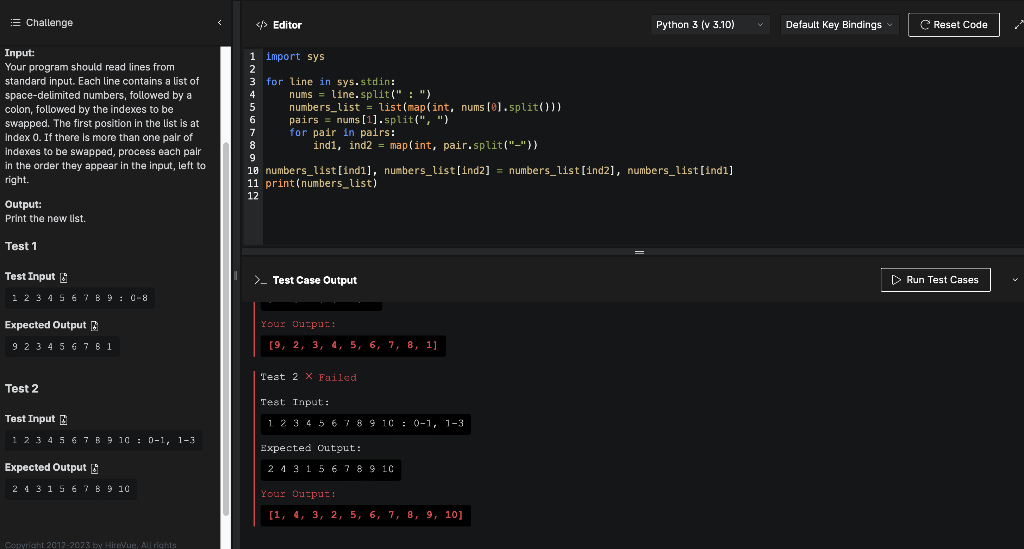The image size is (1024, 549).
Task: Click the Test Case Output terminal icon
Action: click(x=261, y=280)
